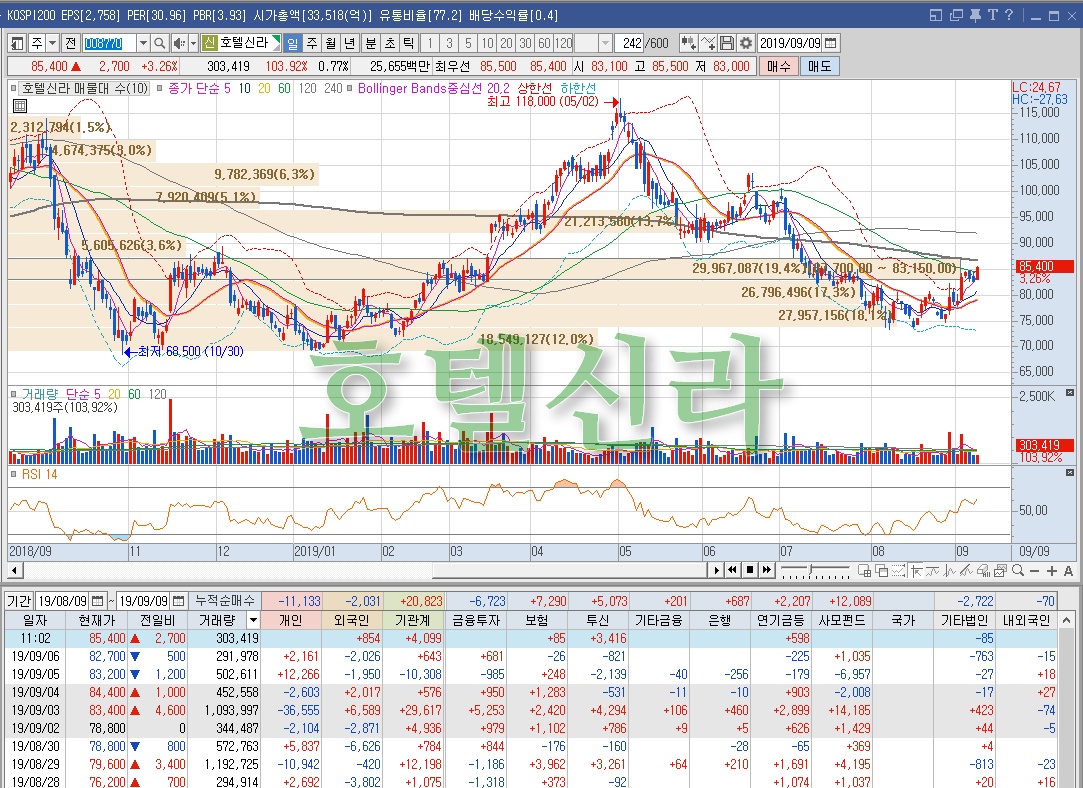Click the A auto-scale icon below chart
This screenshot has width=1083, height=788.
point(1068,571)
